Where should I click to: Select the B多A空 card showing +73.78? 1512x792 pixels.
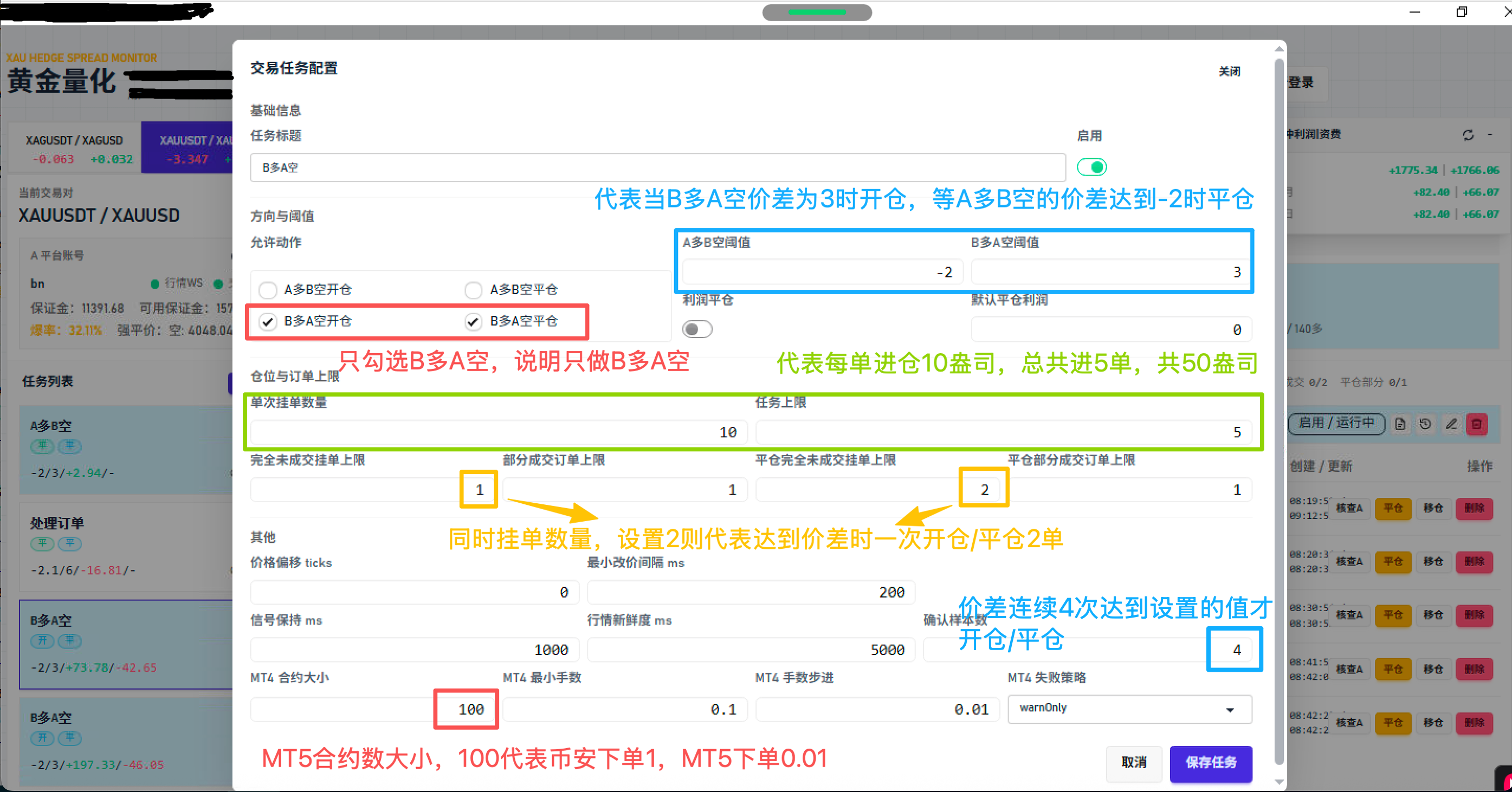pos(126,644)
